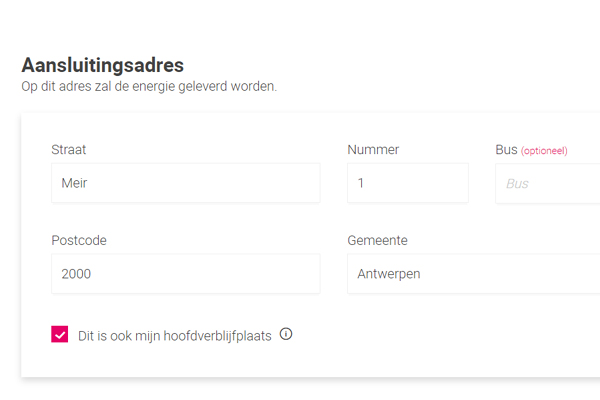Image resolution: width=600 pixels, height=400 pixels.
Task: Uncheck the hoofdverblijfplaats checkbox
Action: pyautogui.click(x=60, y=334)
